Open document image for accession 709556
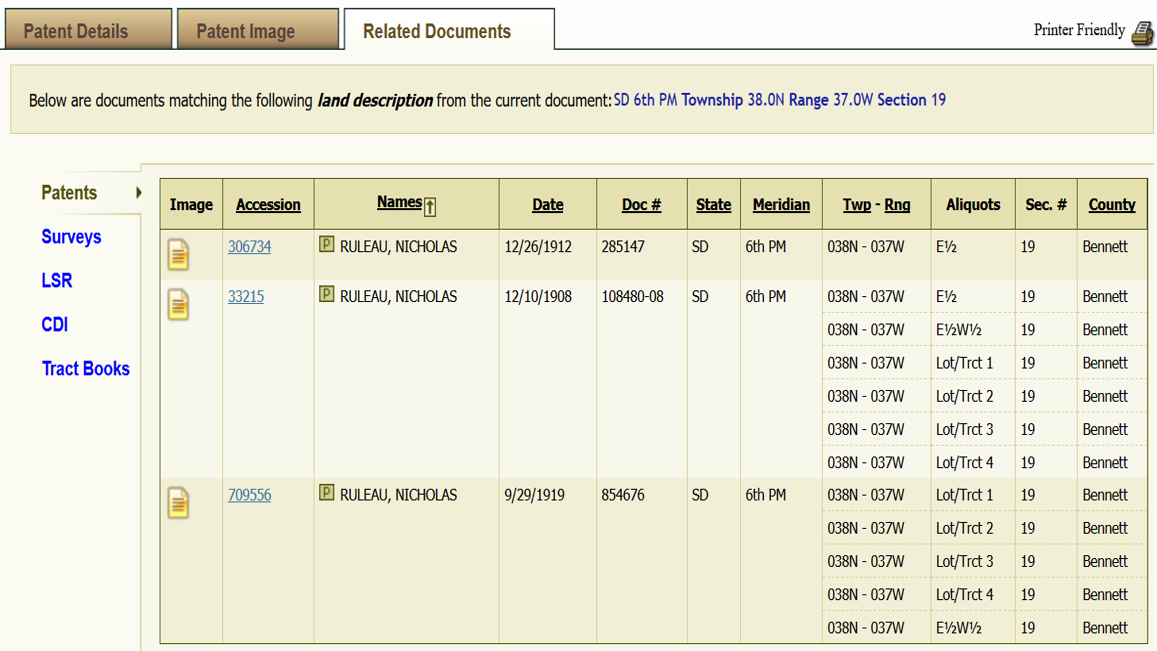Image resolution: width=1157 pixels, height=651 pixels. click(x=179, y=503)
